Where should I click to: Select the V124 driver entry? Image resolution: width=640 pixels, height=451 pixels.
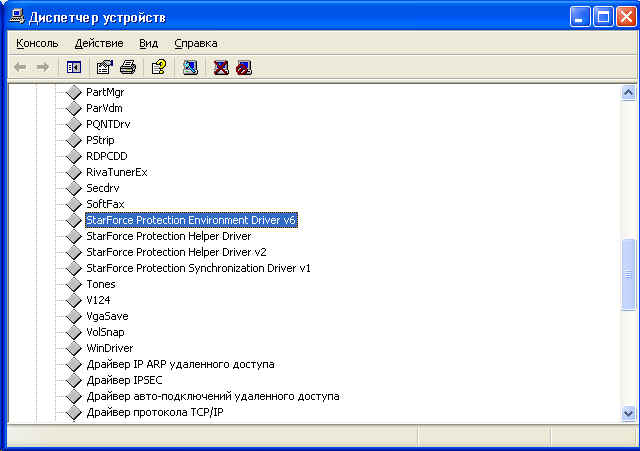pyautogui.click(x=98, y=300)
